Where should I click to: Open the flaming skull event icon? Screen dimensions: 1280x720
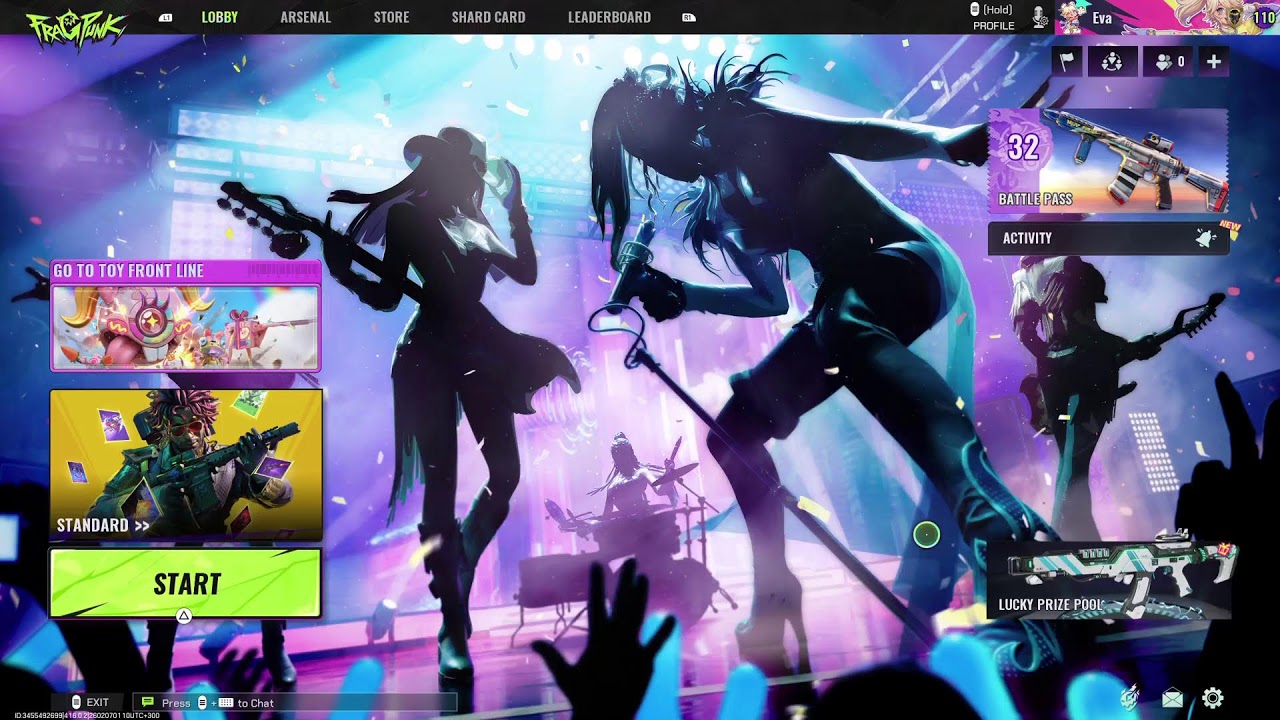pos(1130,698)
